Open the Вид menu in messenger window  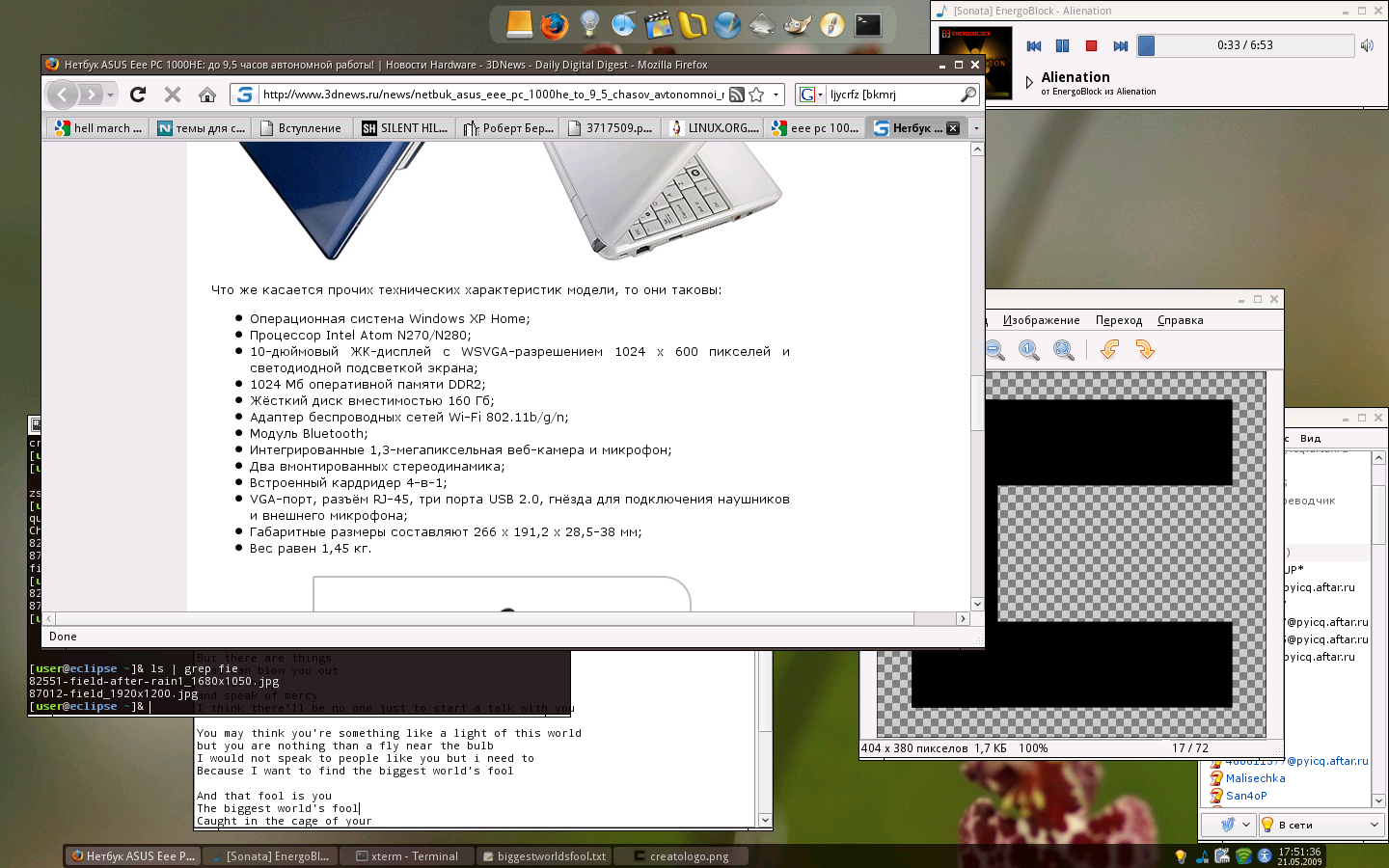click(1310, 438)
